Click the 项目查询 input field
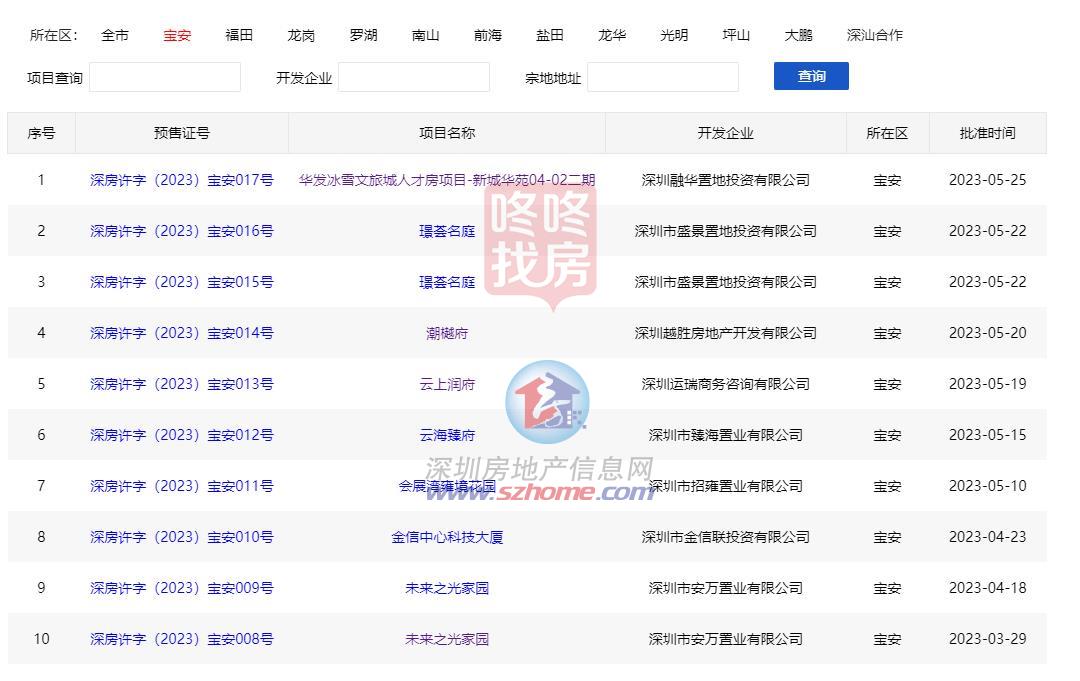 pyautogui.click(x=165, y=77)
